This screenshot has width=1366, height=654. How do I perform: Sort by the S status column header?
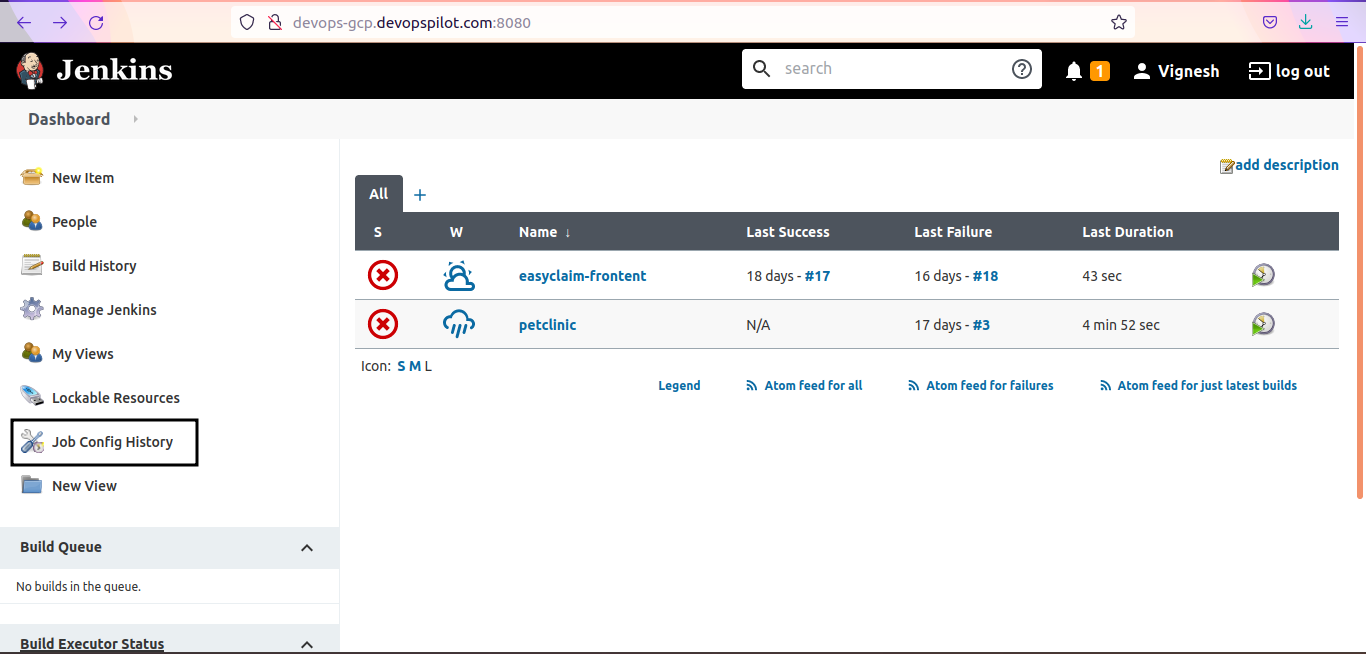tap(378, 232)
